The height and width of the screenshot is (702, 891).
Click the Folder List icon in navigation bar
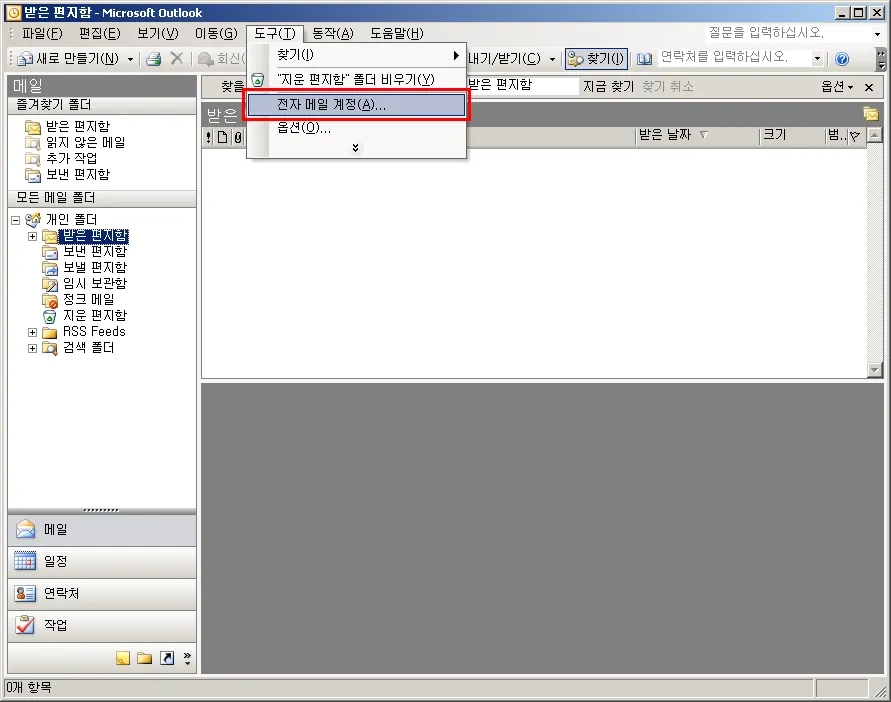[x=144, y=658]
